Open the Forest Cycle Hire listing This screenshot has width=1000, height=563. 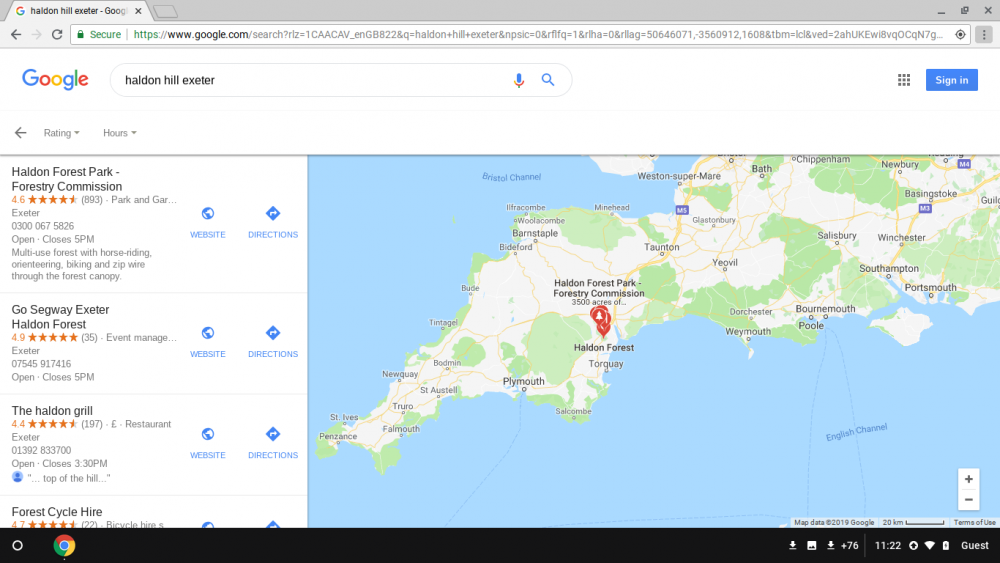[57, 511]
